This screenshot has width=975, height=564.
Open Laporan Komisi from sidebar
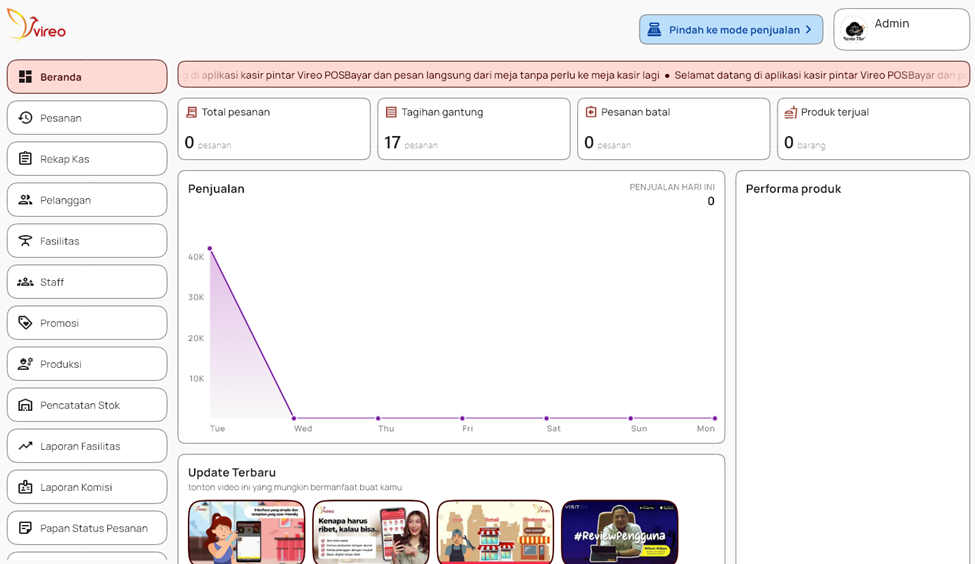coord(87,487)
